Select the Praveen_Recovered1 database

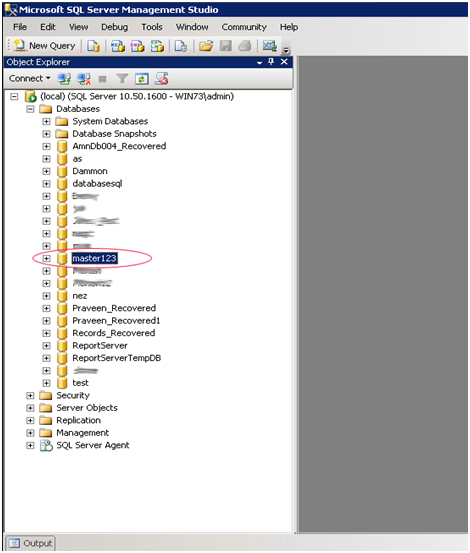coord(116,321)
